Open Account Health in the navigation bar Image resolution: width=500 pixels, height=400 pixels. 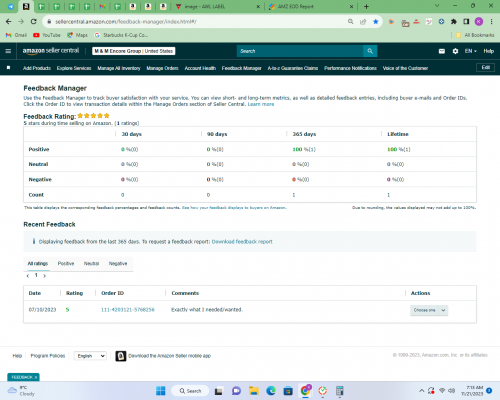pos(200,68)
